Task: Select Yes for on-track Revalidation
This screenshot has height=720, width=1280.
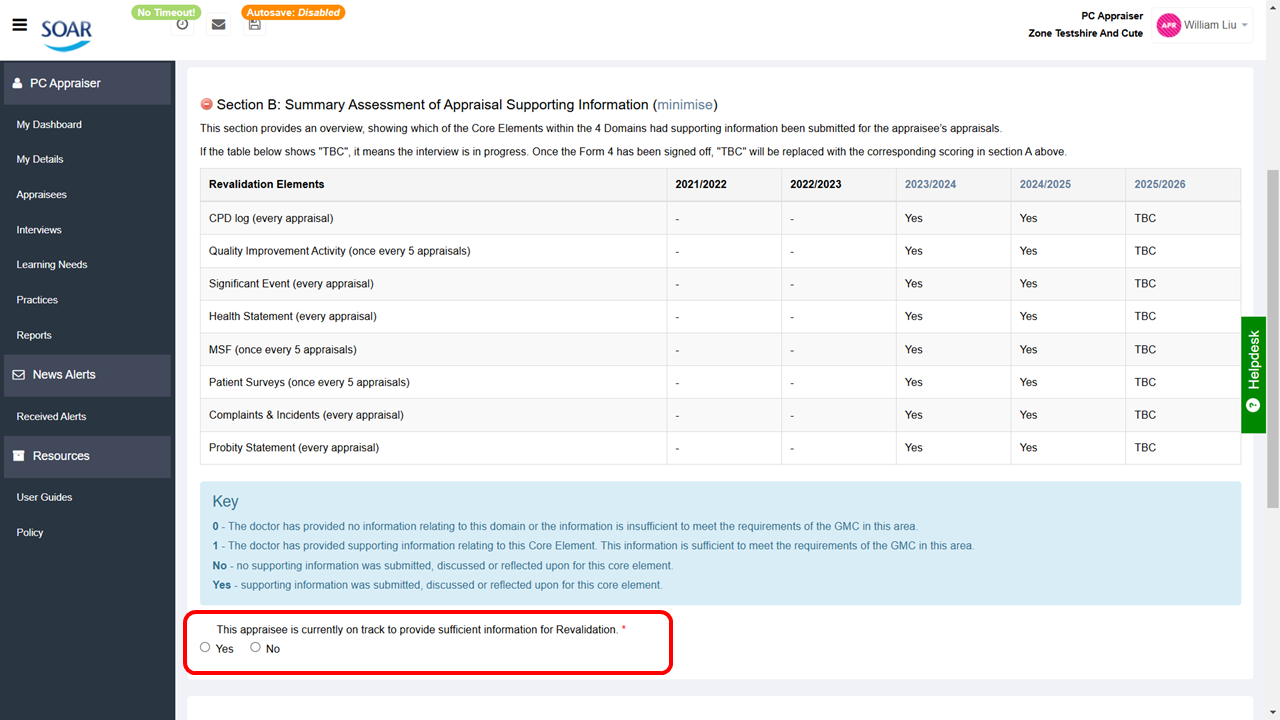Action: pos(205,647)
